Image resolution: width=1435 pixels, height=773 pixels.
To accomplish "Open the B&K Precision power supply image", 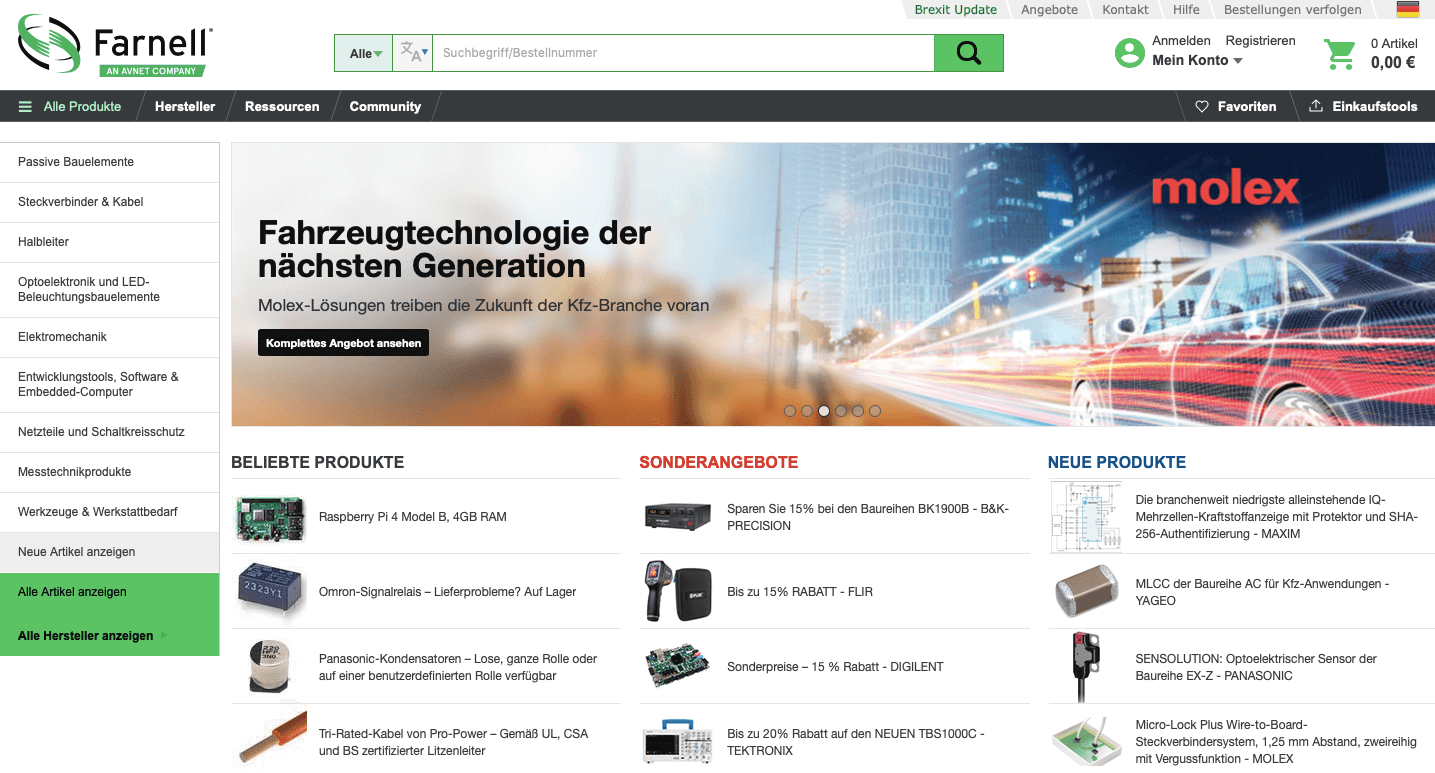I will coord(678,517).
